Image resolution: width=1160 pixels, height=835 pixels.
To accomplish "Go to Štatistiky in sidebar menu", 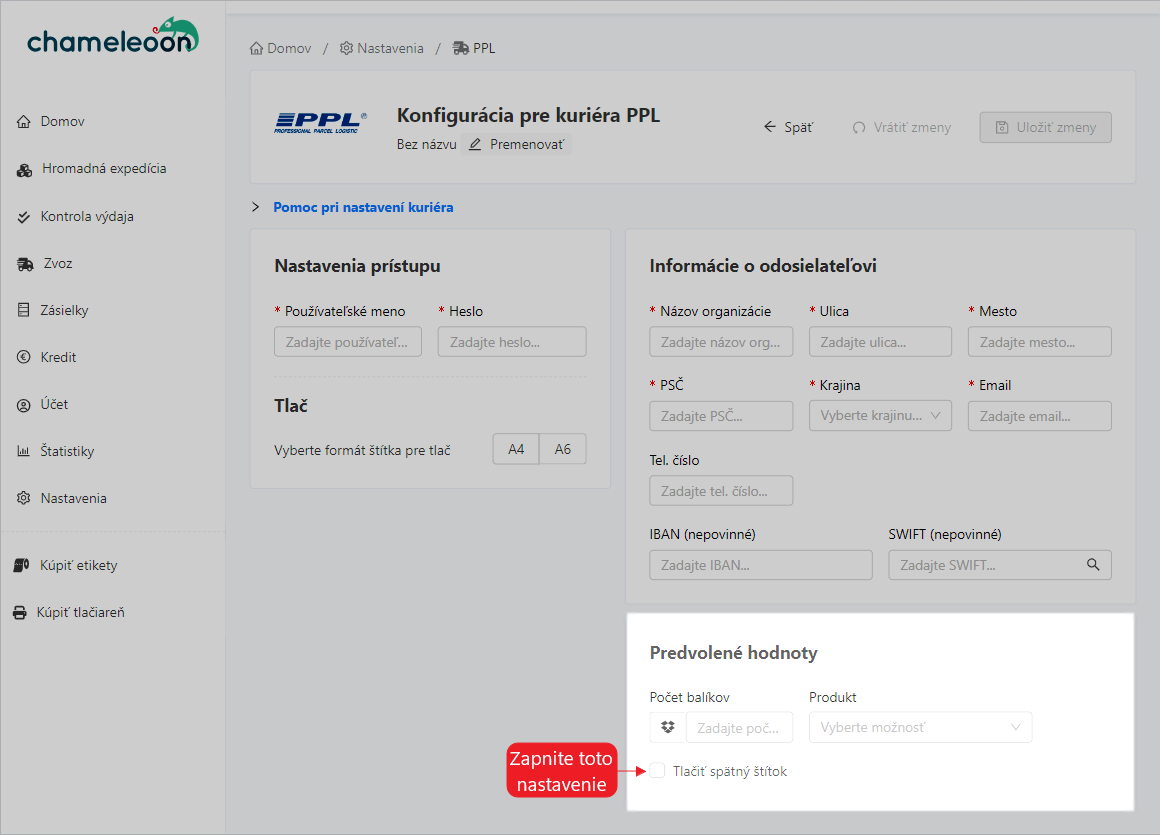I will point(67,452).
